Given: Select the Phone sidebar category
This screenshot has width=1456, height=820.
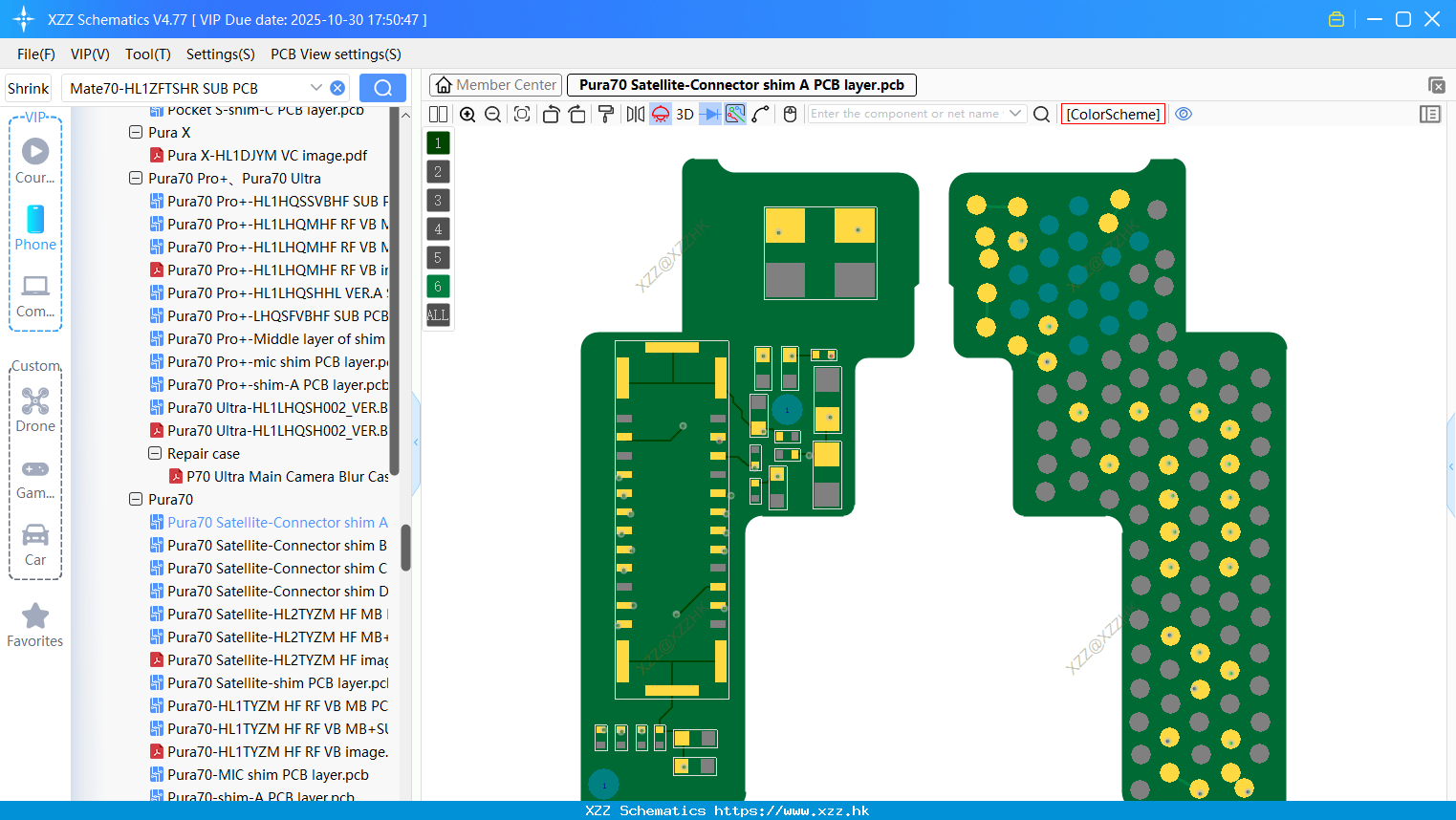Looking at the screenshot, I should pos(35,228).
